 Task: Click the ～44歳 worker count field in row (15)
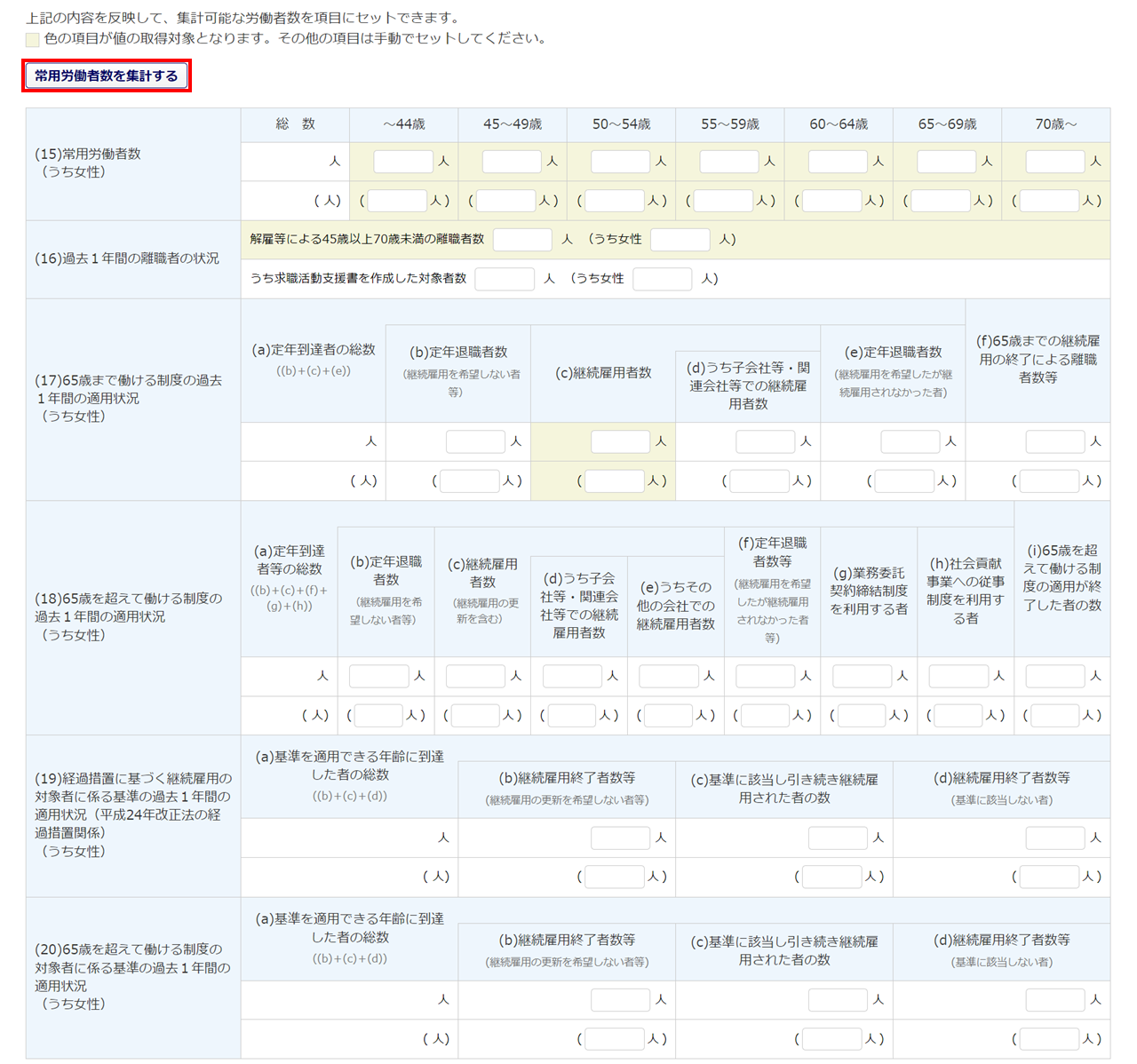pos(402,162)
